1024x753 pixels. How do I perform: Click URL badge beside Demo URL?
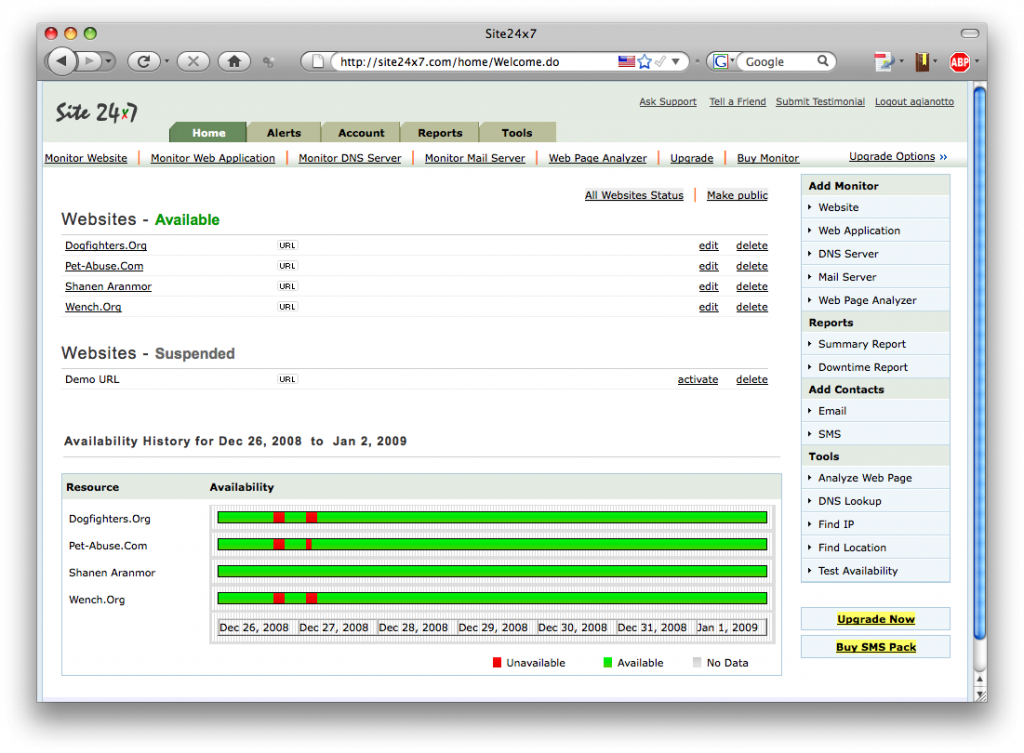[287, 379]
